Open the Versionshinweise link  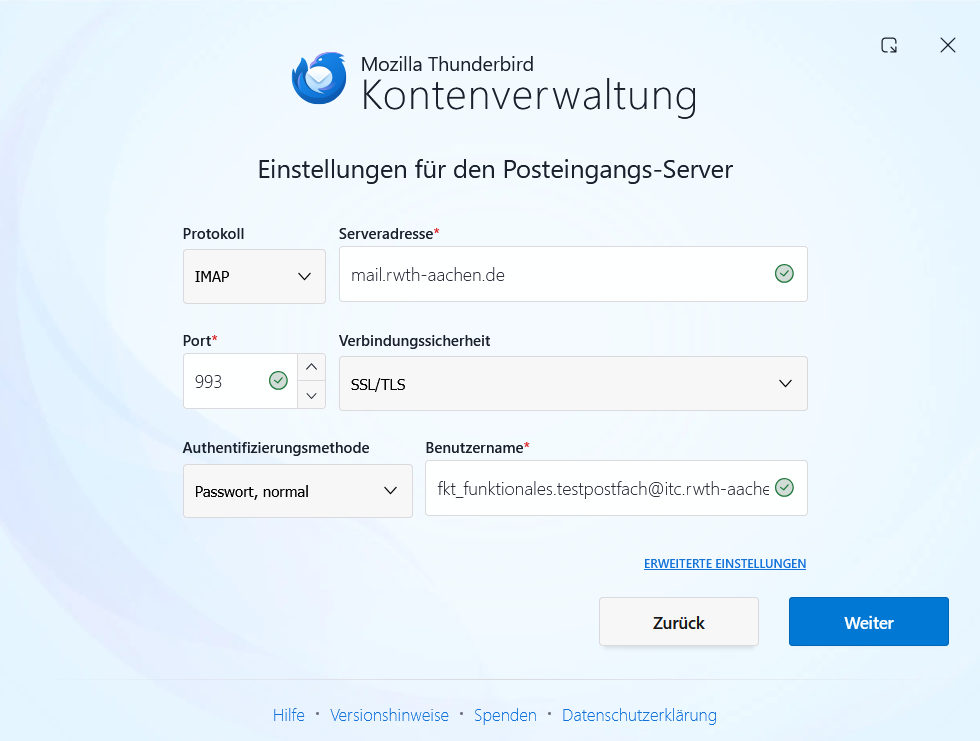coord(389,715)
